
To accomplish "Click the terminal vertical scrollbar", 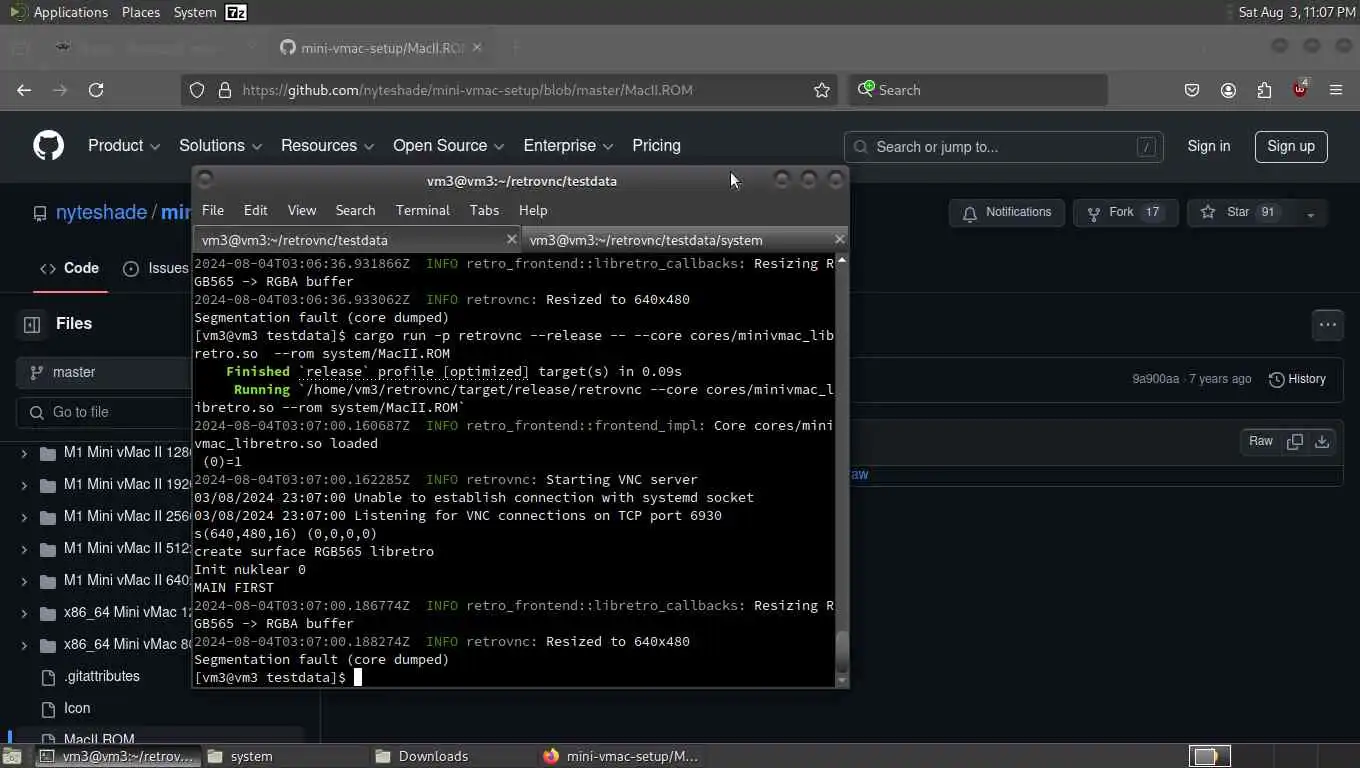I will (842, 470).
